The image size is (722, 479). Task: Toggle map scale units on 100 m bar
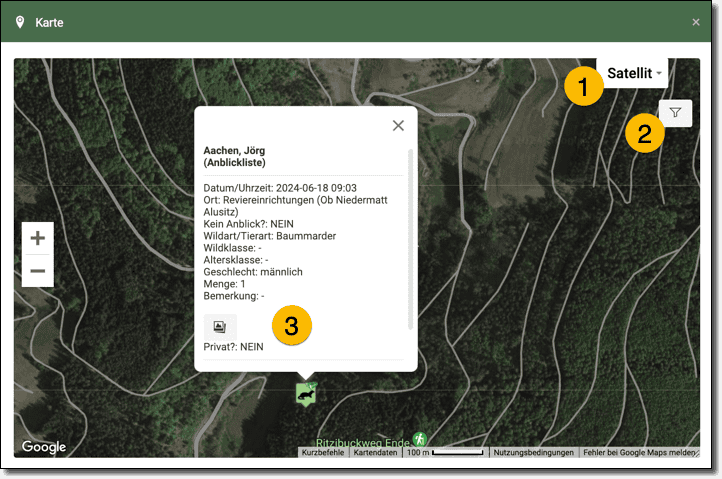point(447,453)
